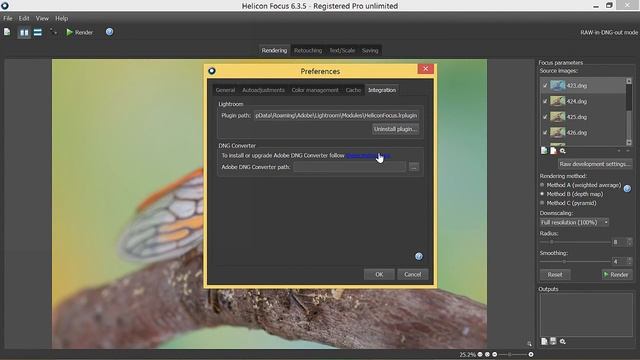Confirm Preferences with OK

pyautogui.click(x=379, y=275)
